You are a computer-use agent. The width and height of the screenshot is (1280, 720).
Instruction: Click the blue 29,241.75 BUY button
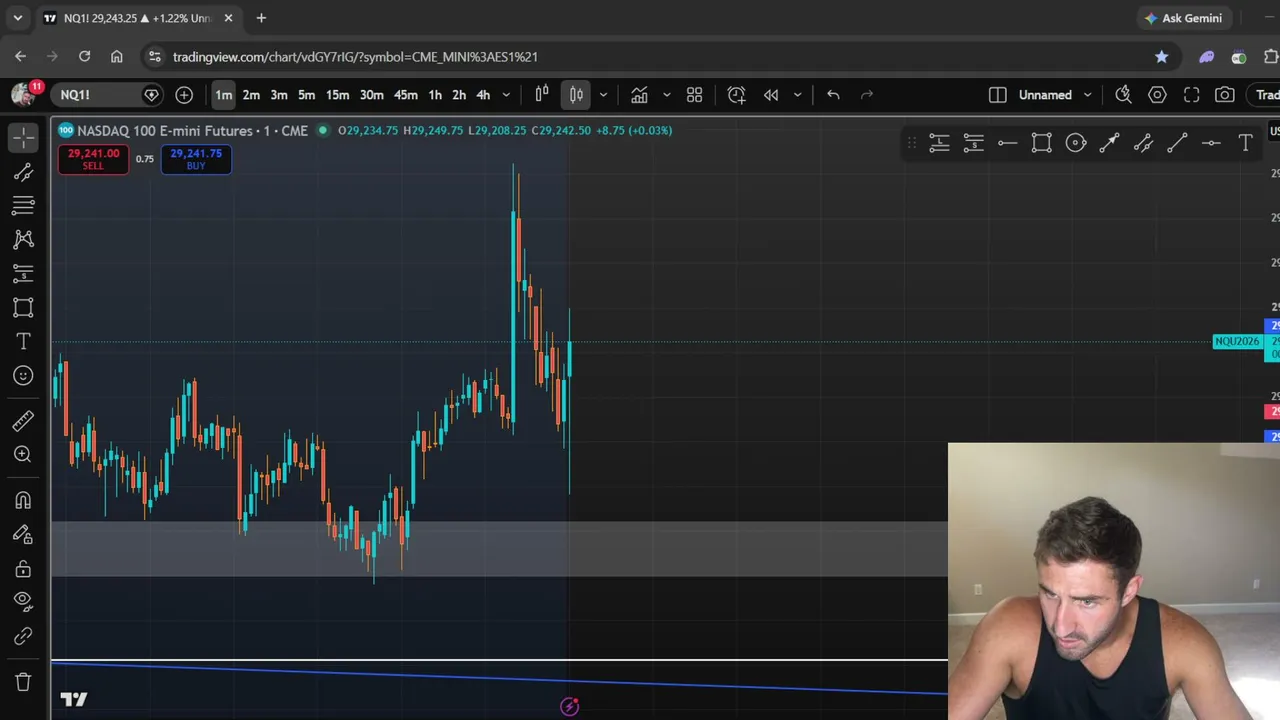pos(196,159)
